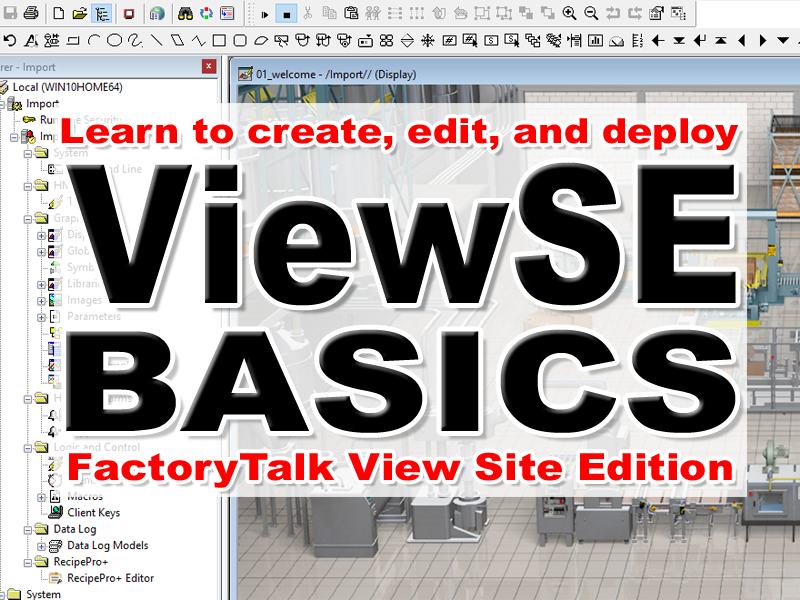This screenshot has height=600, width=800.
Task: Select the Polygon drawing tool
Action: pyautogui.click(x=178, y=40)
